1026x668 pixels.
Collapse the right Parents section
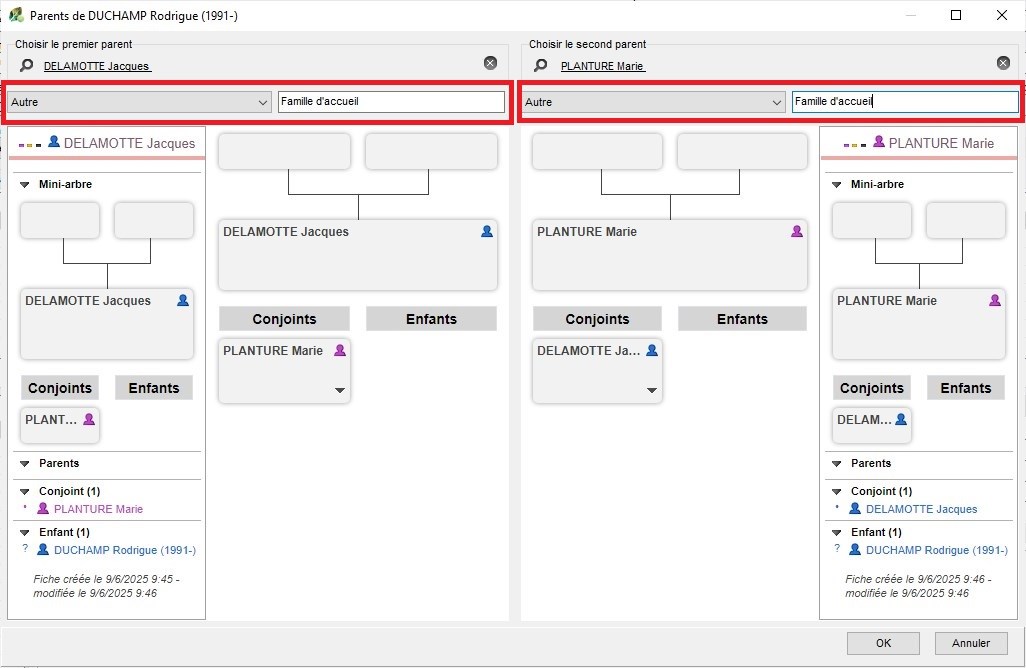tap(836, 463)
